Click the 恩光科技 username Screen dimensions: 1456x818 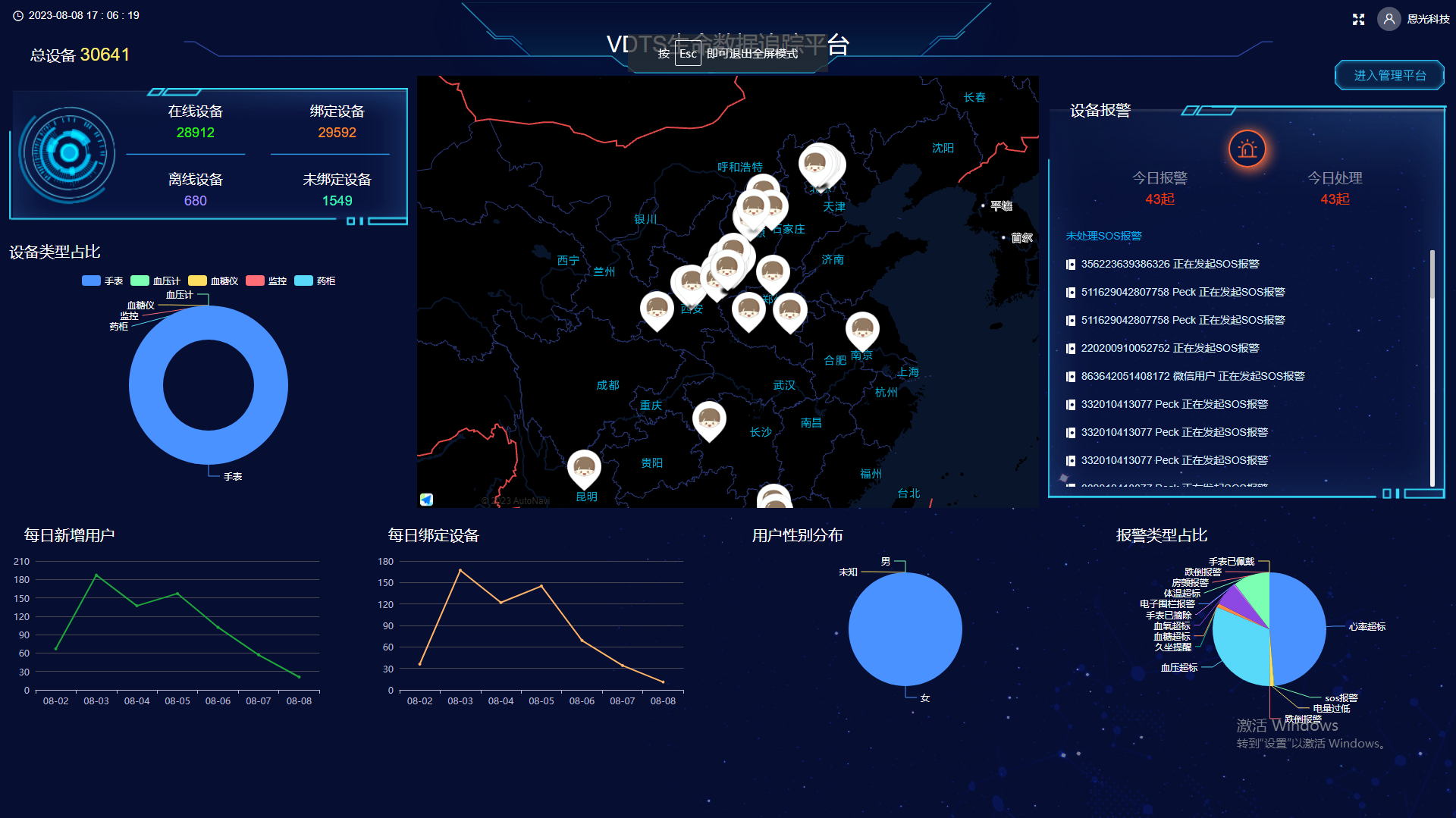point(1428,19)
